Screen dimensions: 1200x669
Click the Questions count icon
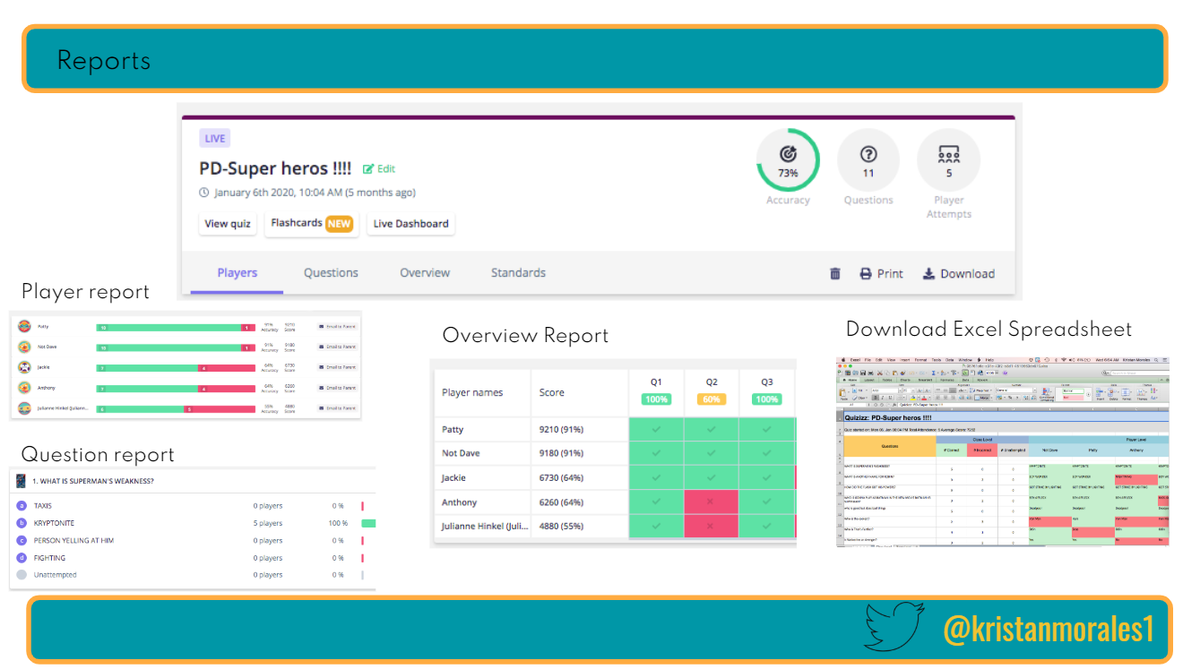pyautogui.click(x=868, y=160)
